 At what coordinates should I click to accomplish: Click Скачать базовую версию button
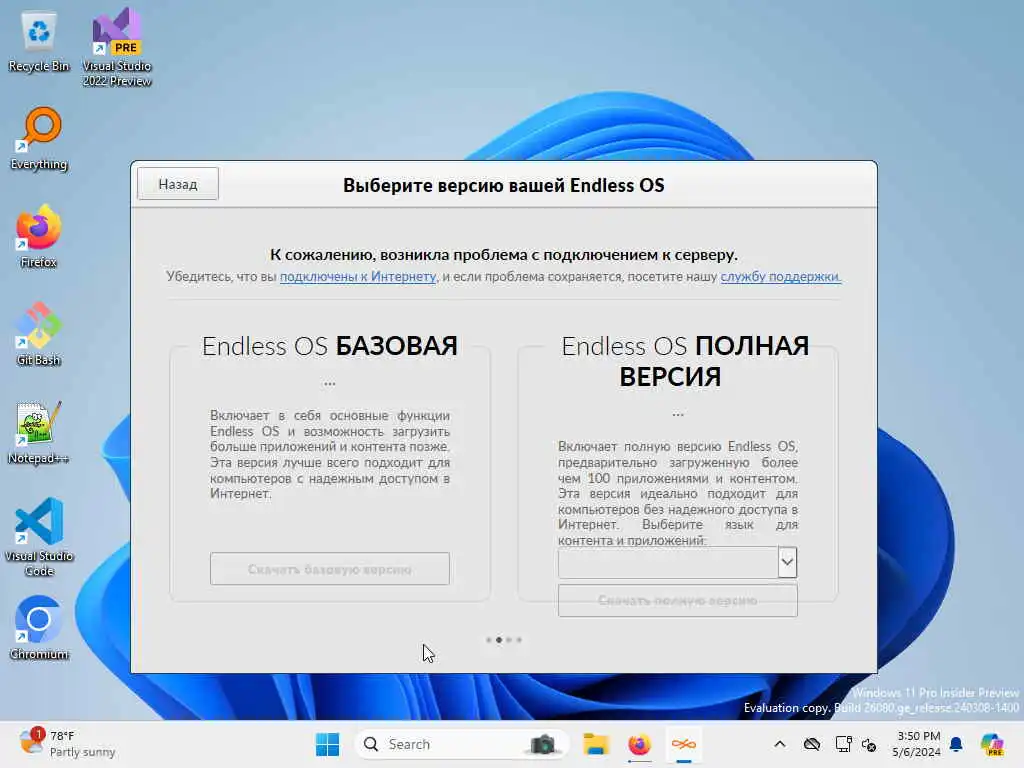click(330, 569)
